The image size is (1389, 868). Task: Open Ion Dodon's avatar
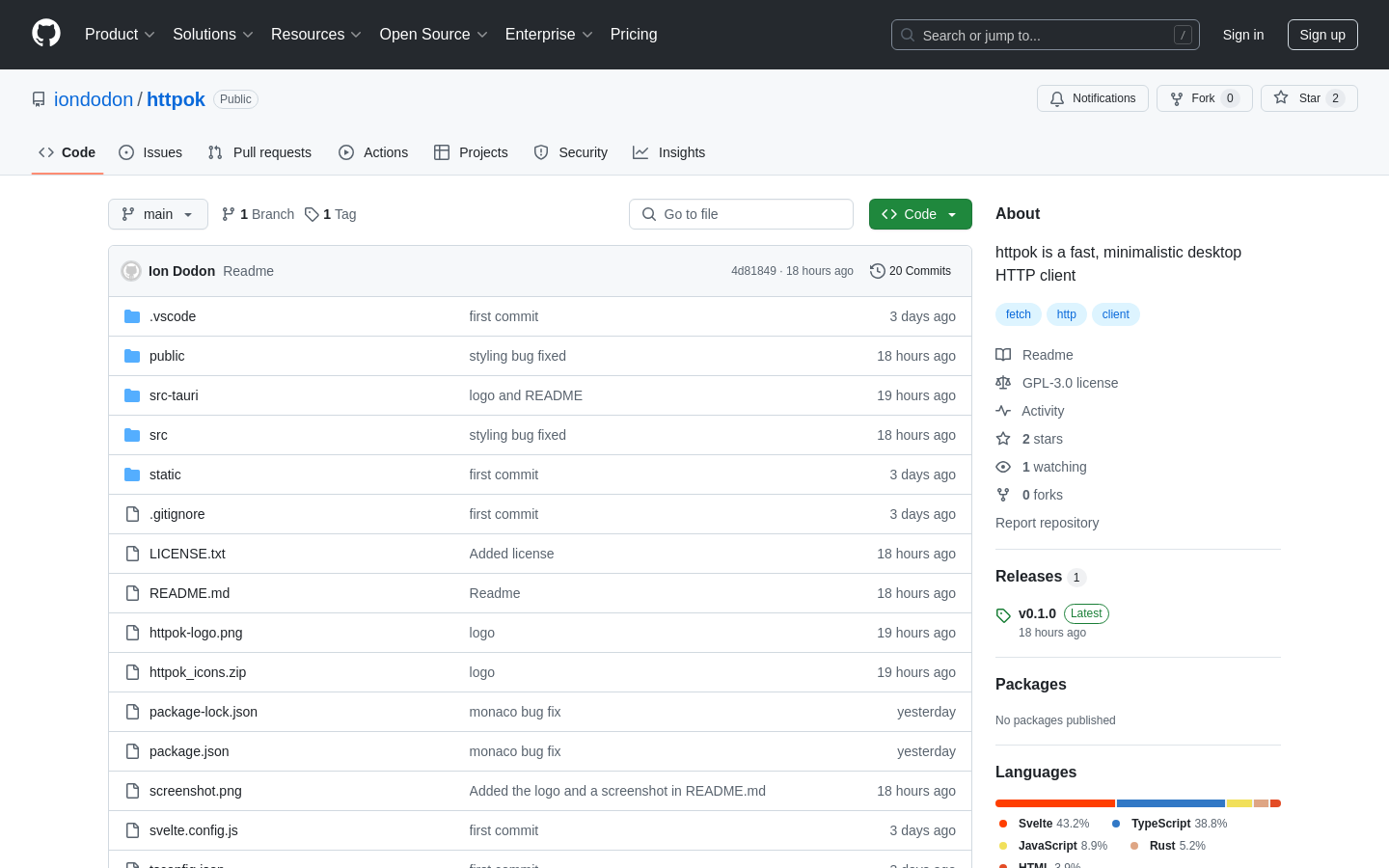click(x=131, y=271)
